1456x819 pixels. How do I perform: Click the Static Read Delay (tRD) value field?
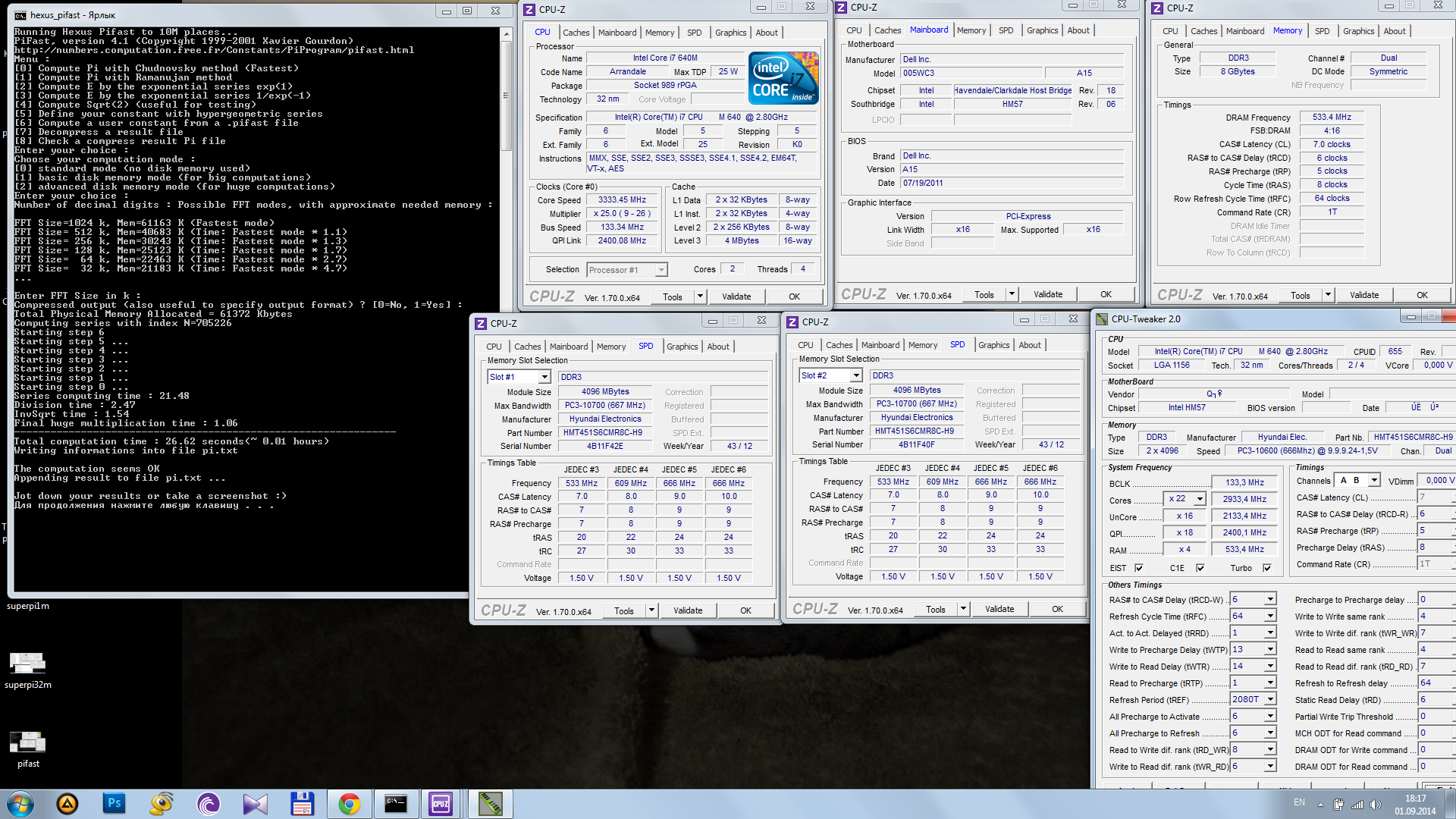[1436, 699]
